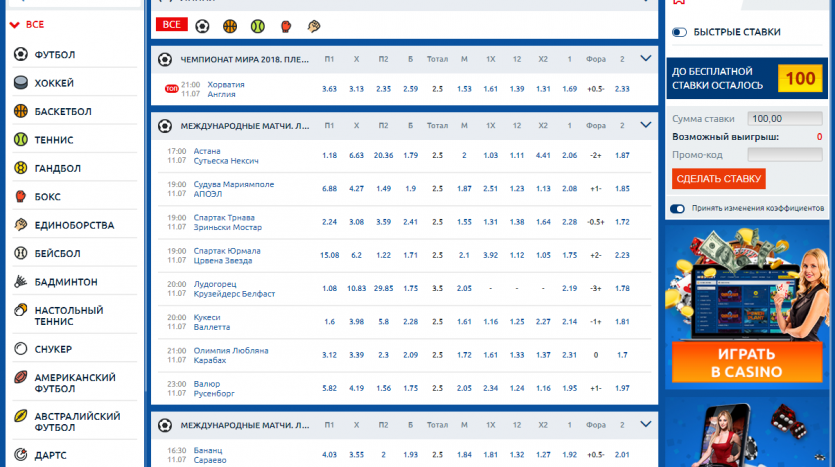
Task: Toggle Принять изменения коэффициентов switch
Action: click(x=678, y=208)
